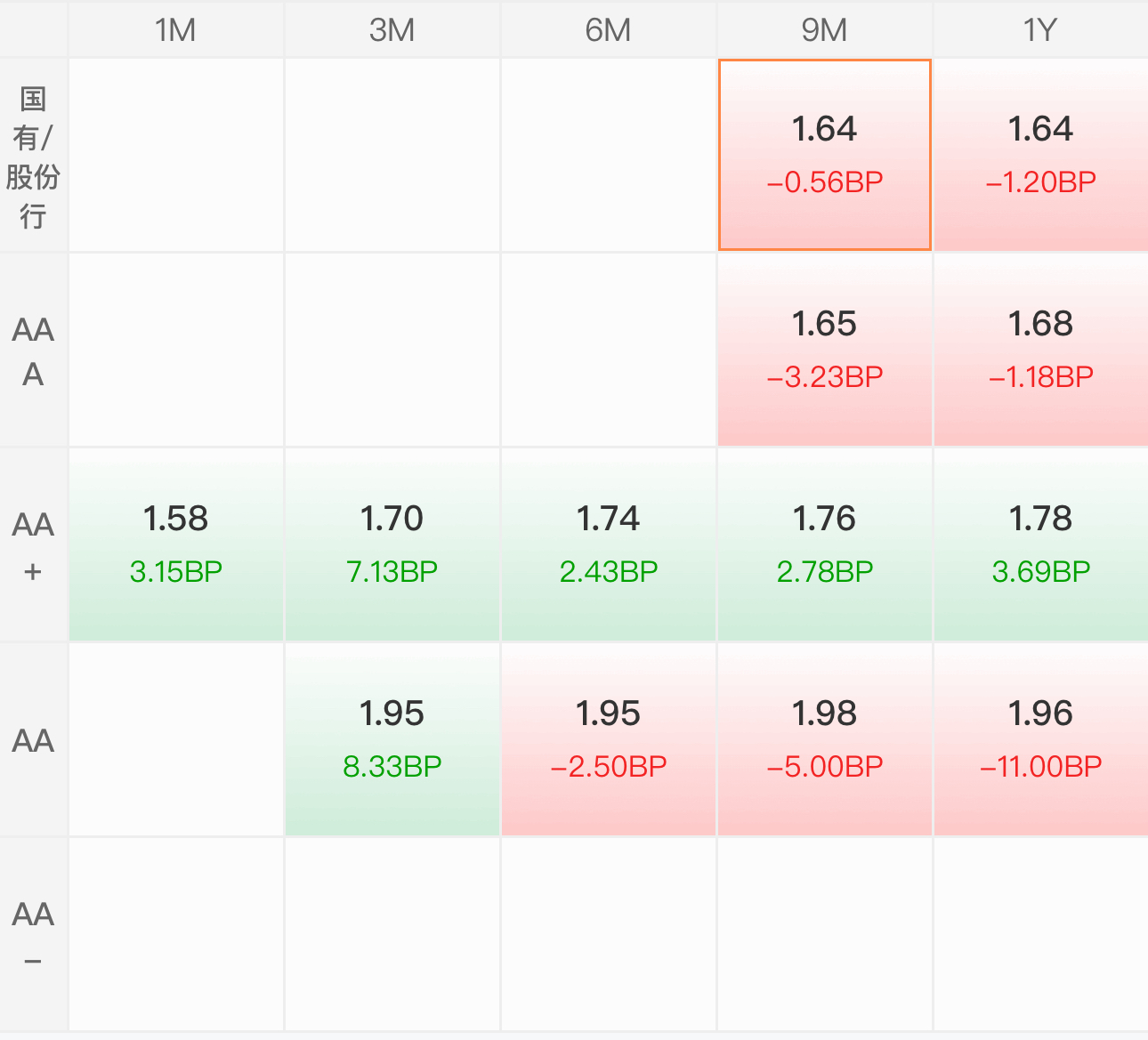Open the AA+ 6M 1.74 cell

point(609,544)
